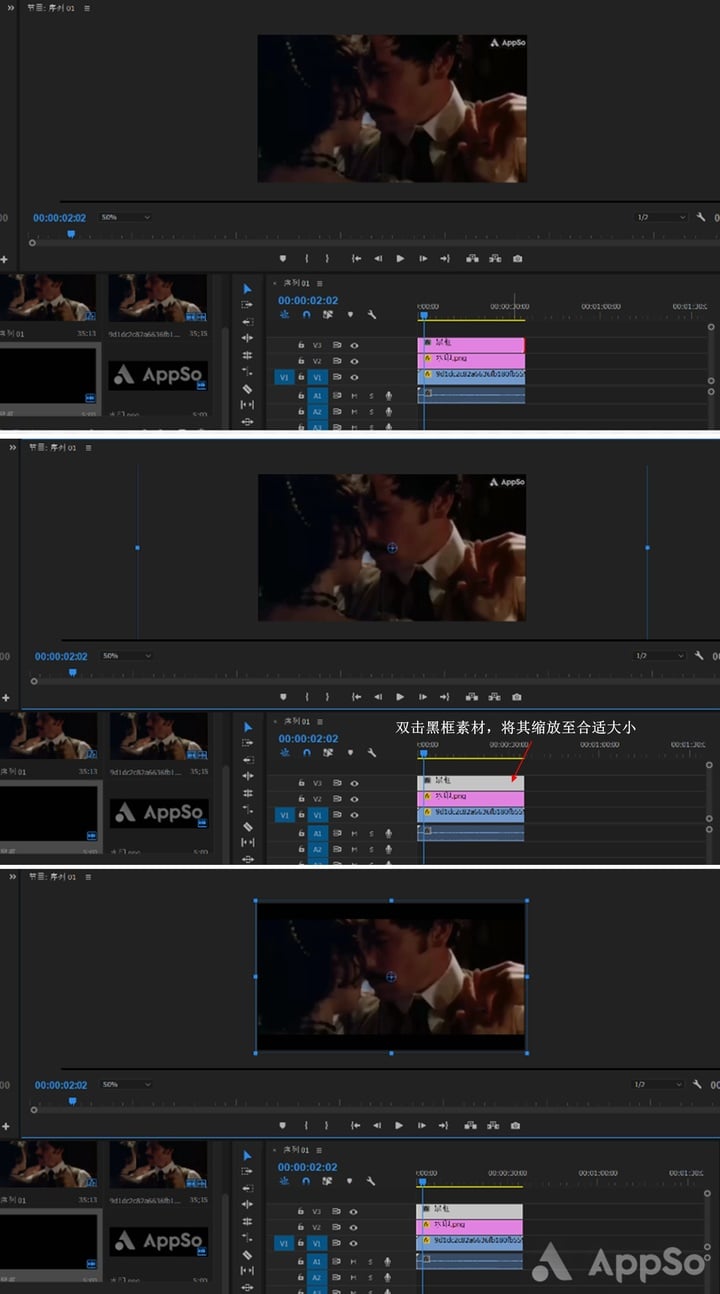Click the monitor zoom scrollbar handle, top screenshot
This screenshot has height=1294, width=720.
pos(32,243)
